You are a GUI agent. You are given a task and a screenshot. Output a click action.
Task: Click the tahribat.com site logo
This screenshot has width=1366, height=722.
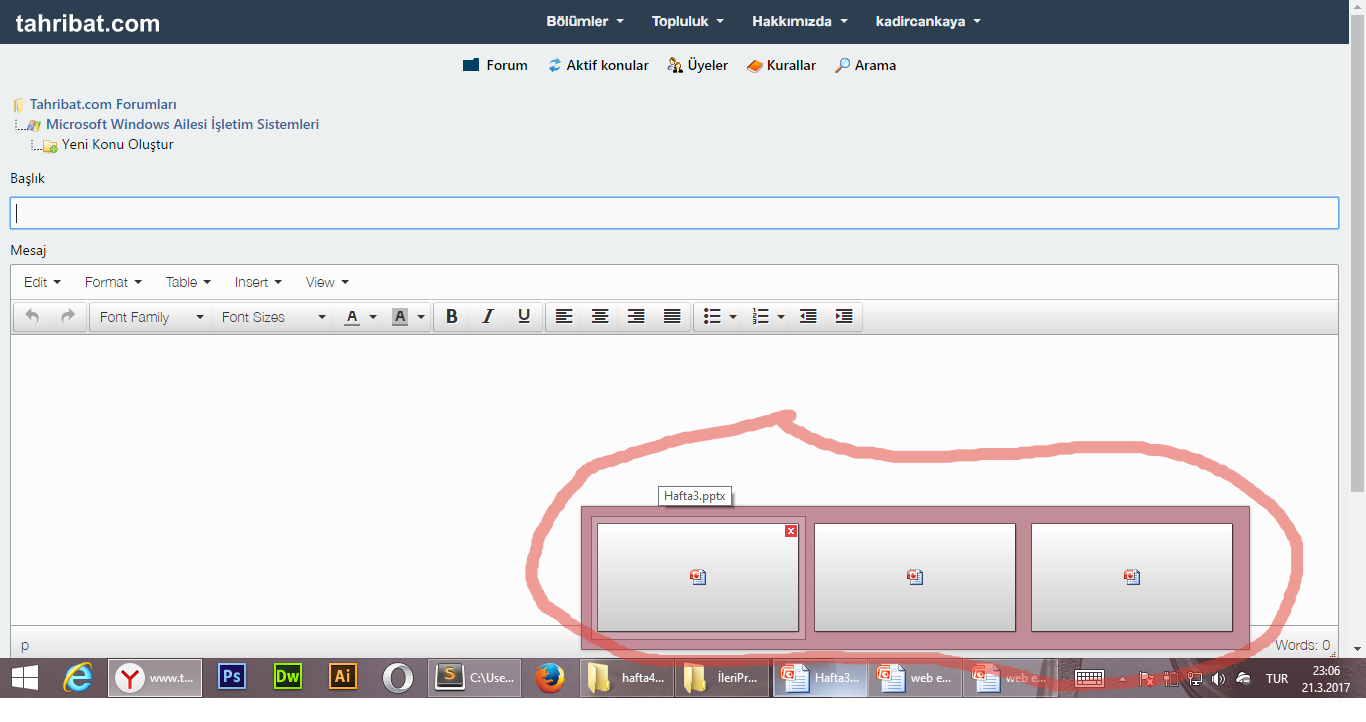click(88, 23)
